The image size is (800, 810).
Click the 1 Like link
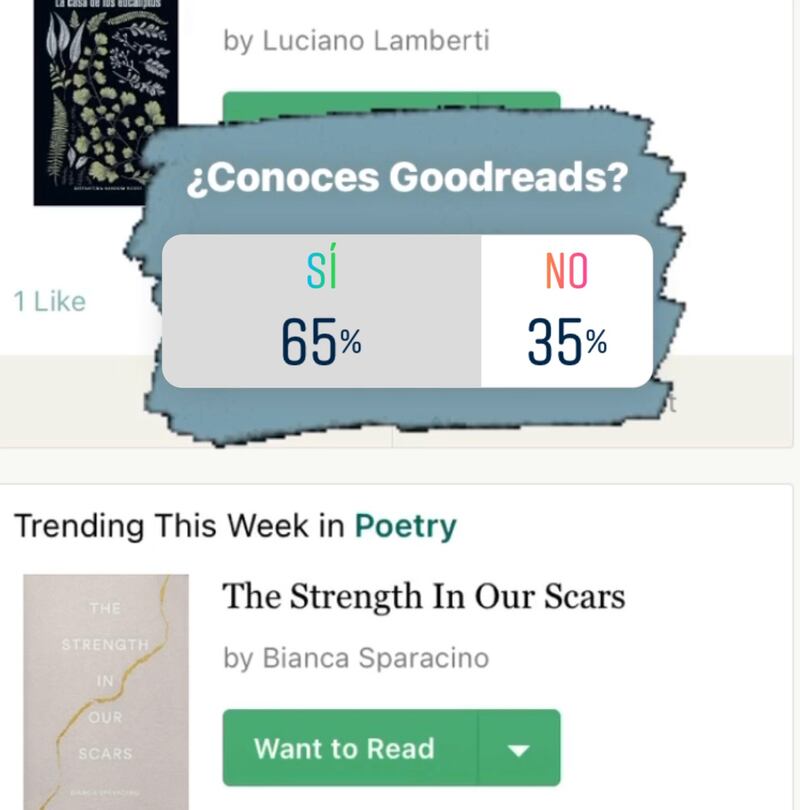[x=50, y=301]
